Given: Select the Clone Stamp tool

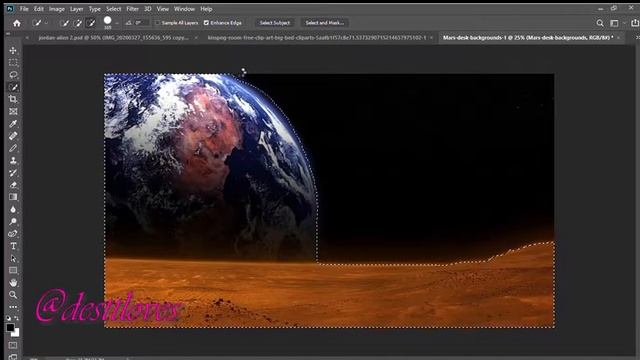Looking at the screenshot, I should 13,160.
